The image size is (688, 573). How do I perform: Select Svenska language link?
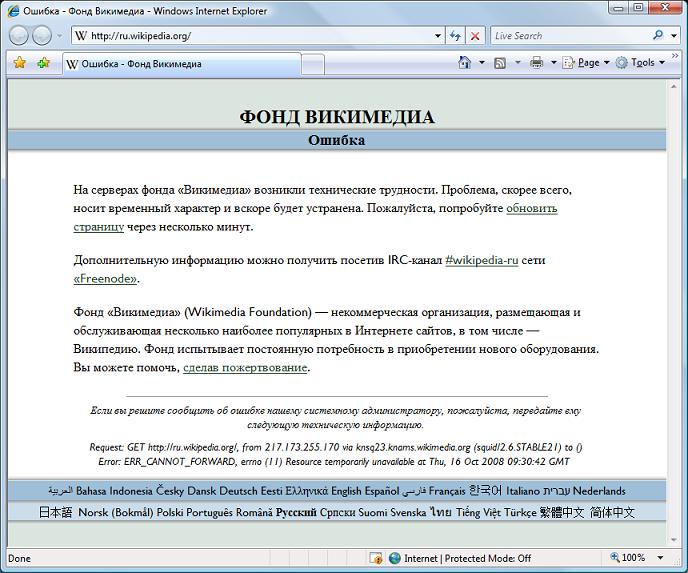tap(408, 512)
